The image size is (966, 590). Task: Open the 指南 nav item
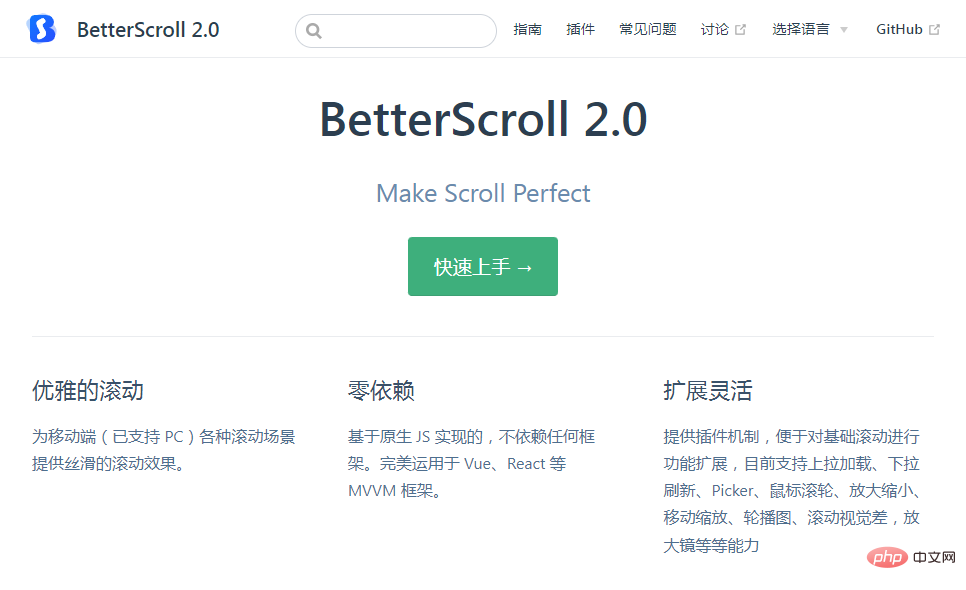pos(528,30)
